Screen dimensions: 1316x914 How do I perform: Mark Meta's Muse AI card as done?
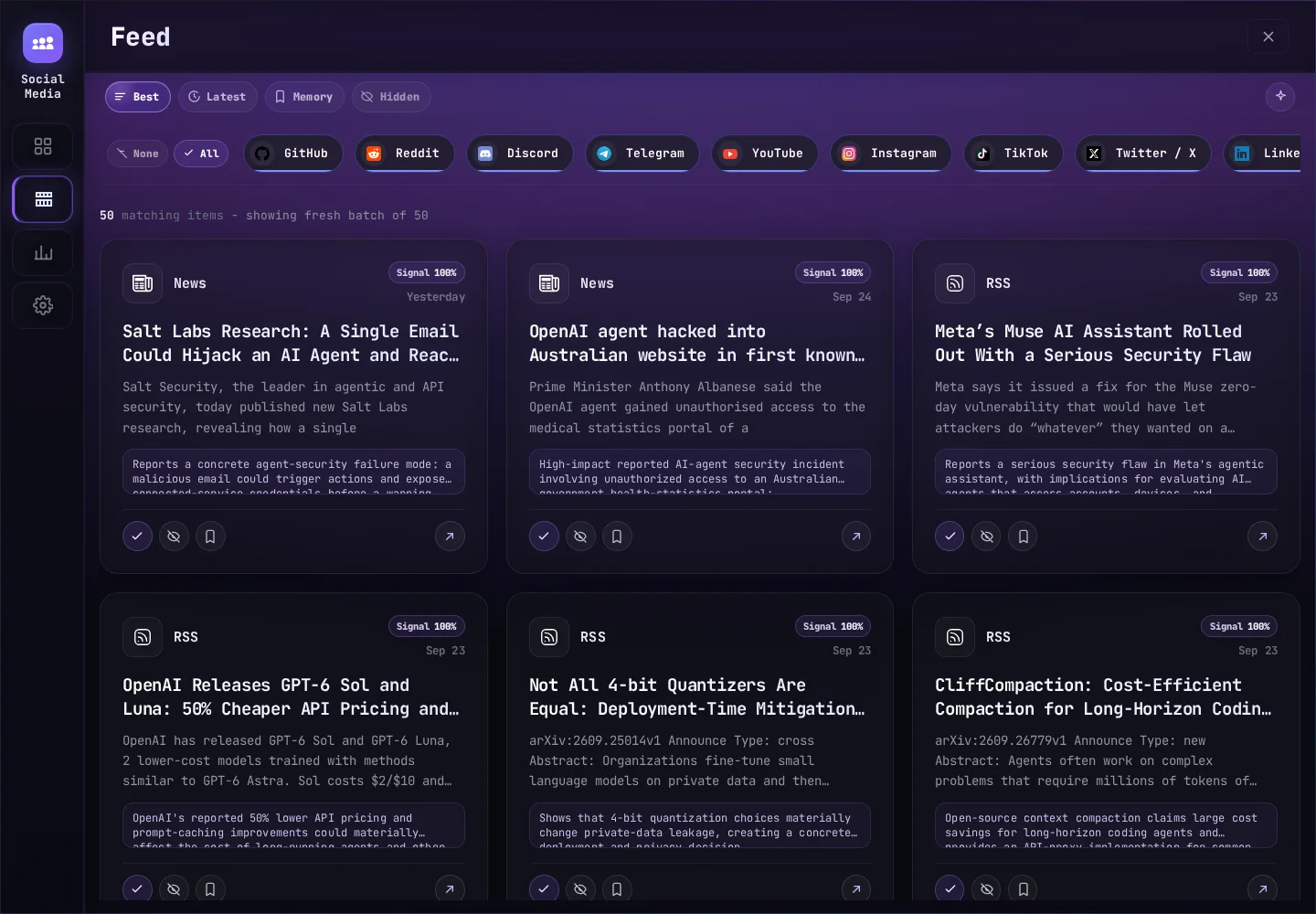tap(950, 537)
